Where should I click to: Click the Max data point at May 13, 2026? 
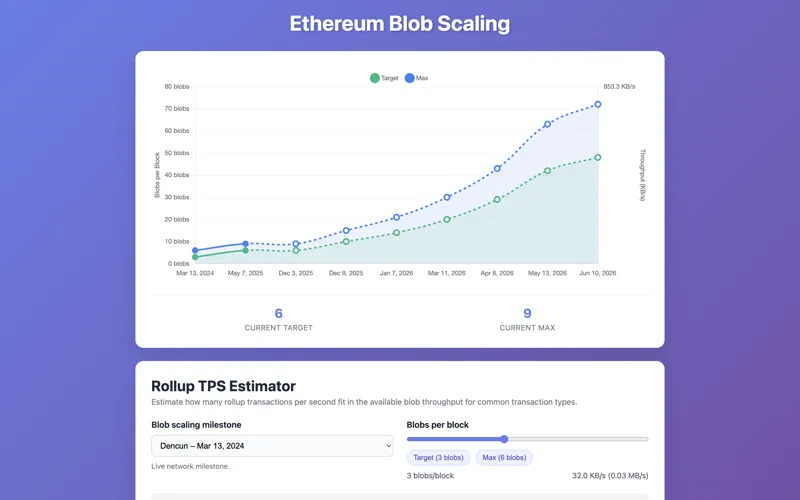point(547,124)
